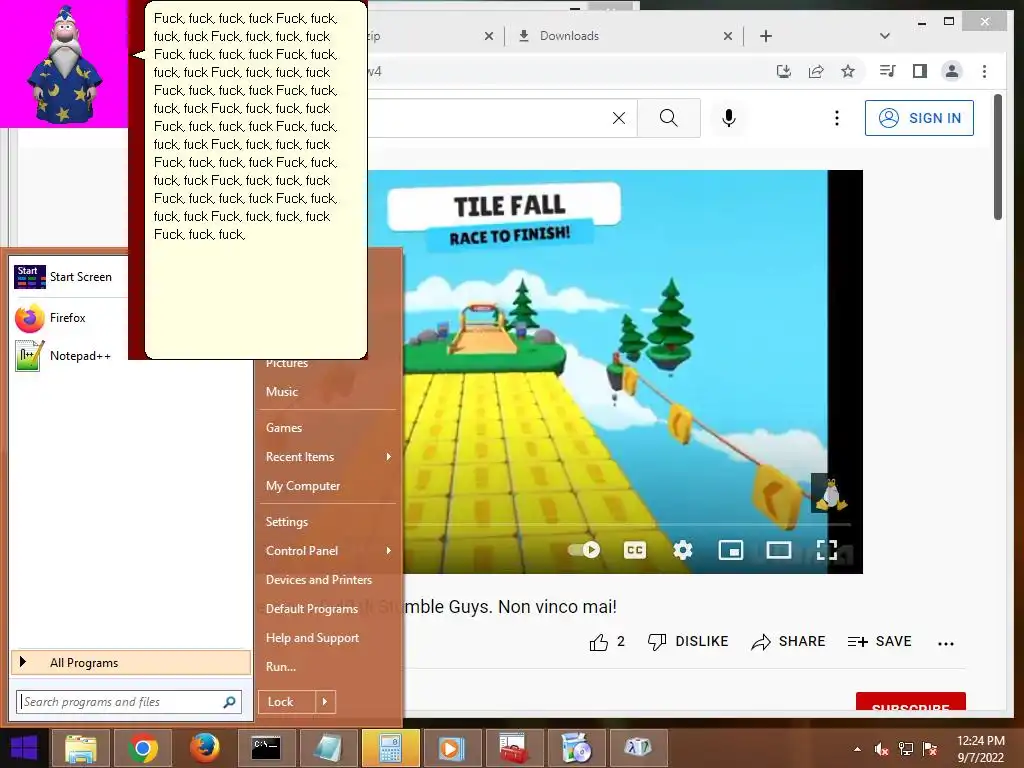Open YouTube settings three-dot menu

pyautogui.click(x=837, y=118)
